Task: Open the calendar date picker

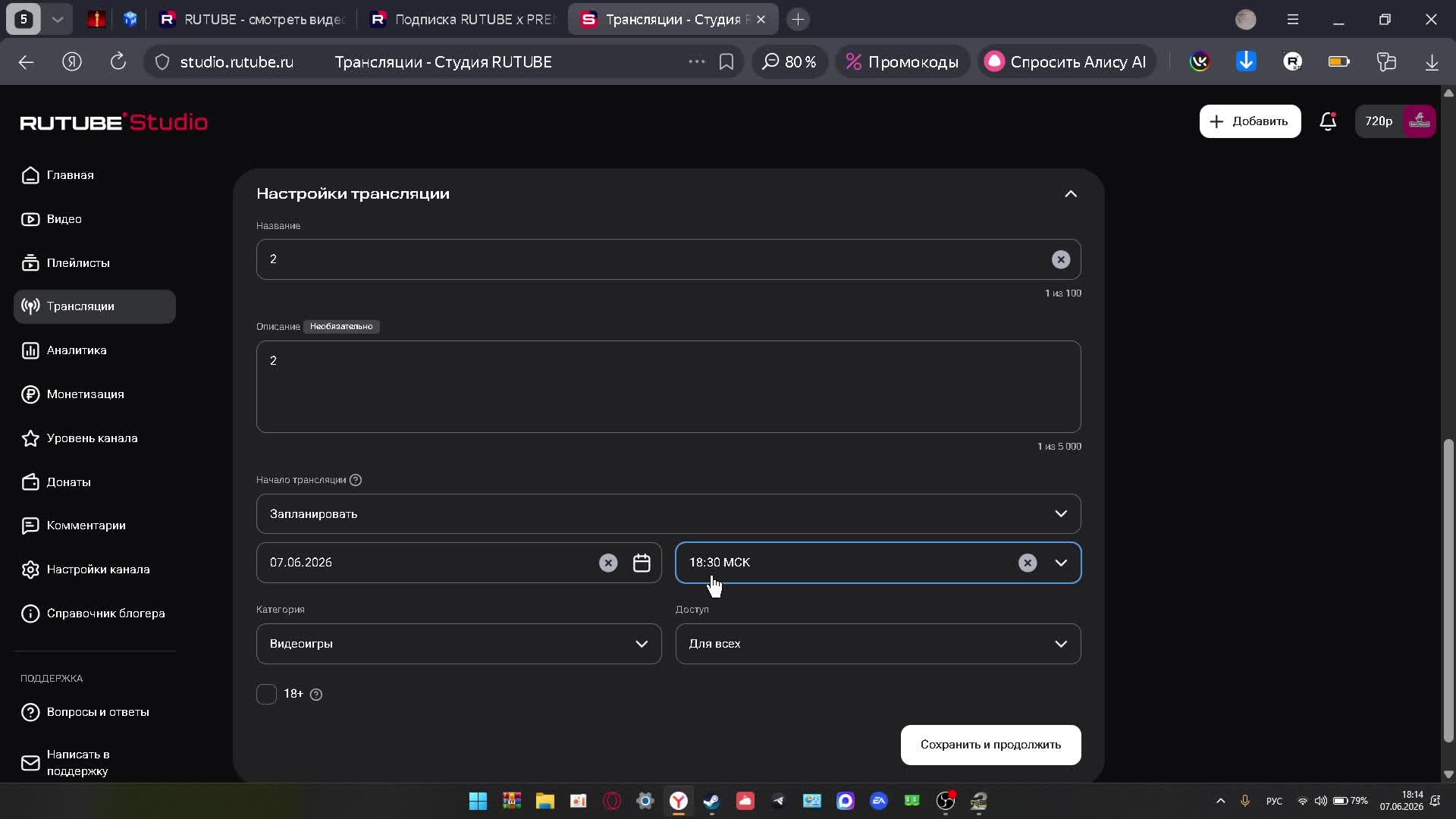Action: coord(642,563)
